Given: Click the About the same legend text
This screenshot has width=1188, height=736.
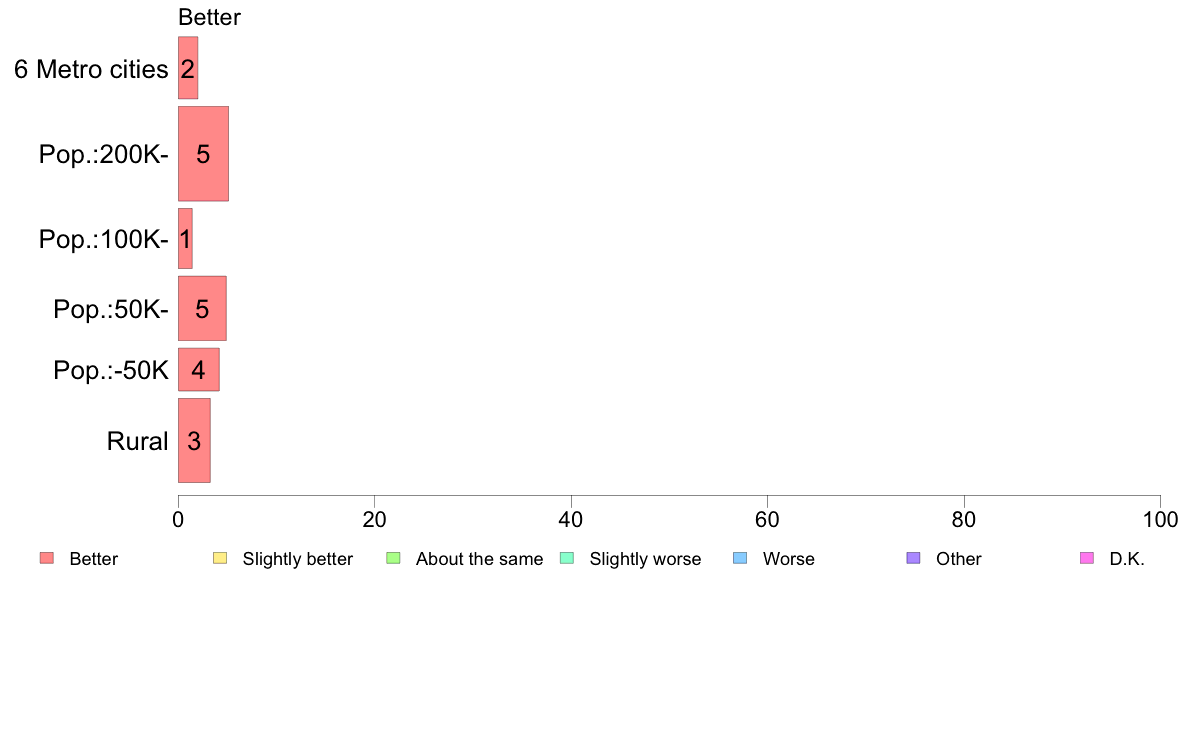Looking at the screenshot, I should [x=480, y=559].
